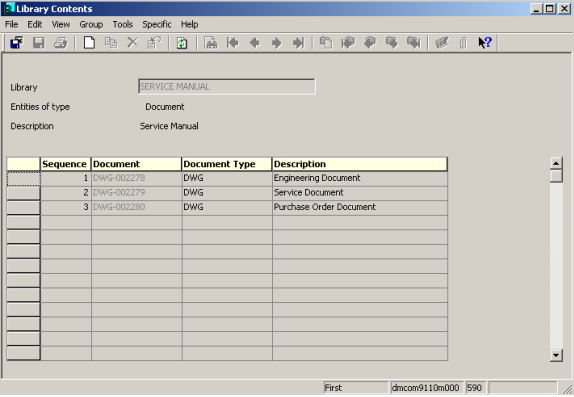Click the vertical scrollbar thumb

coord(556,176)
